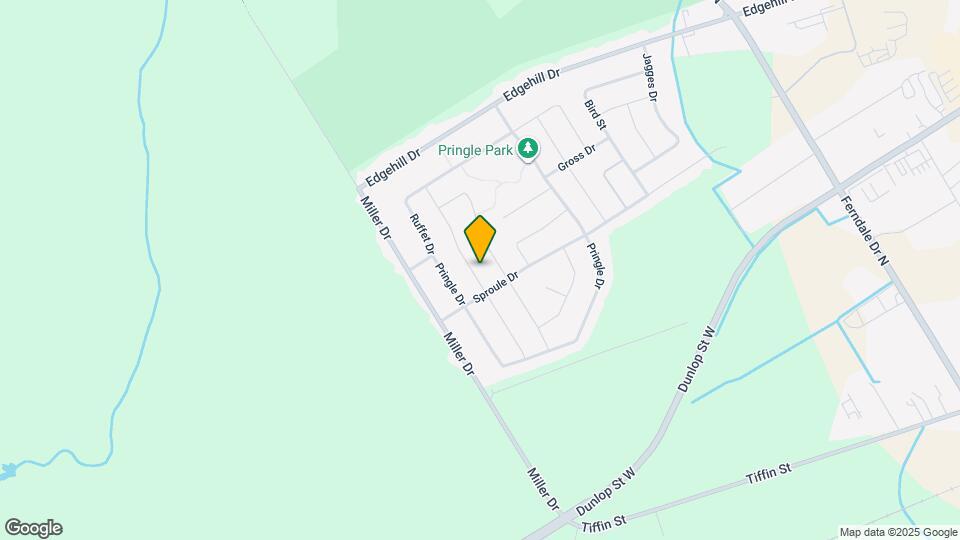Click the bottom Miller Dr label
Viewport: 960px width, 540px height.
click(544, 489)
